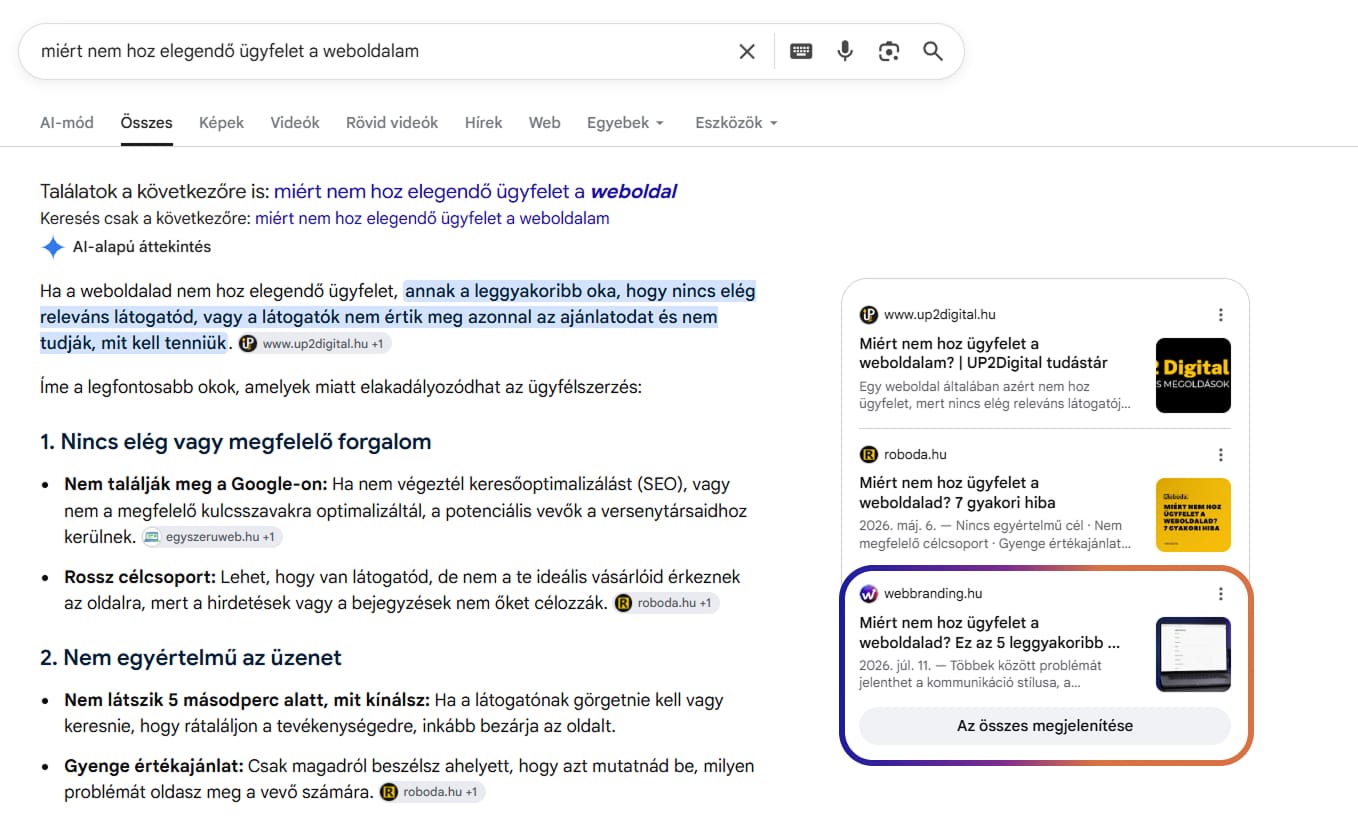Clear the search query with the X icon
This screenshot has height=820, width=1358.
[747, 51]
